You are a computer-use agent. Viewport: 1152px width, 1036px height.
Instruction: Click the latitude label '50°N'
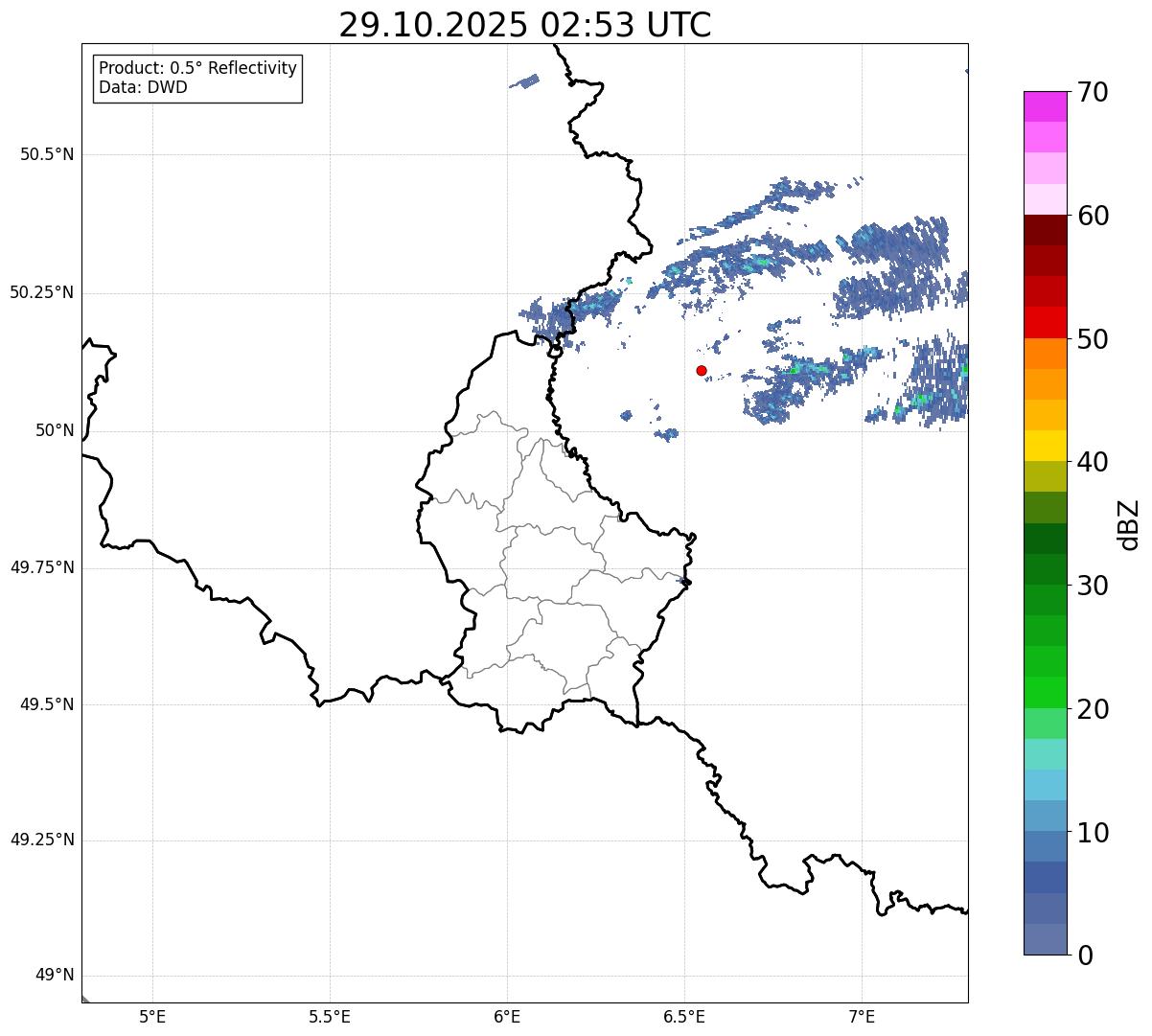point(55,430)
